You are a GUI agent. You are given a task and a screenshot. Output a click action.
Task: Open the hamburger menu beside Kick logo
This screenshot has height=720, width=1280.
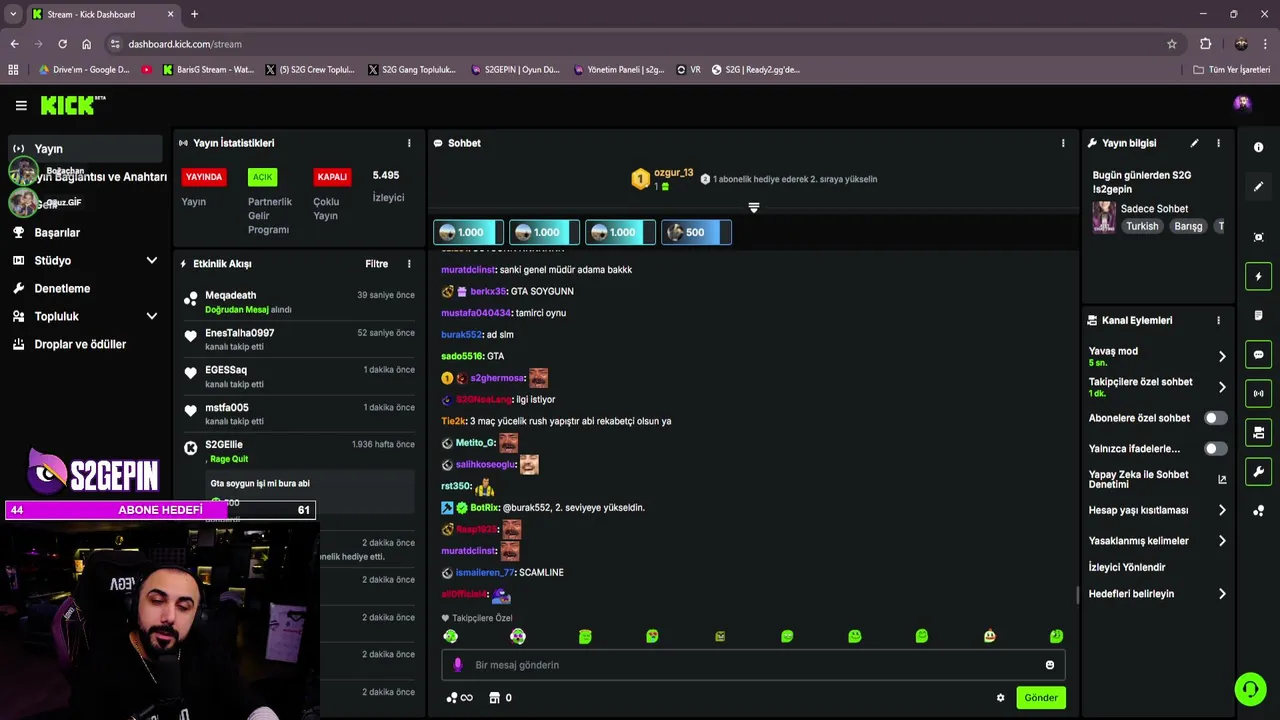21,105
